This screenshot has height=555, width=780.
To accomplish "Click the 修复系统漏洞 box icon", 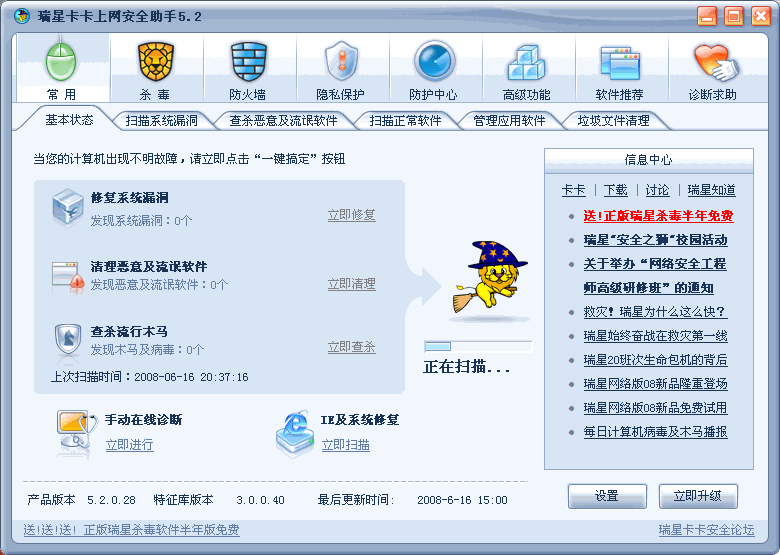I will pos(67,208).
